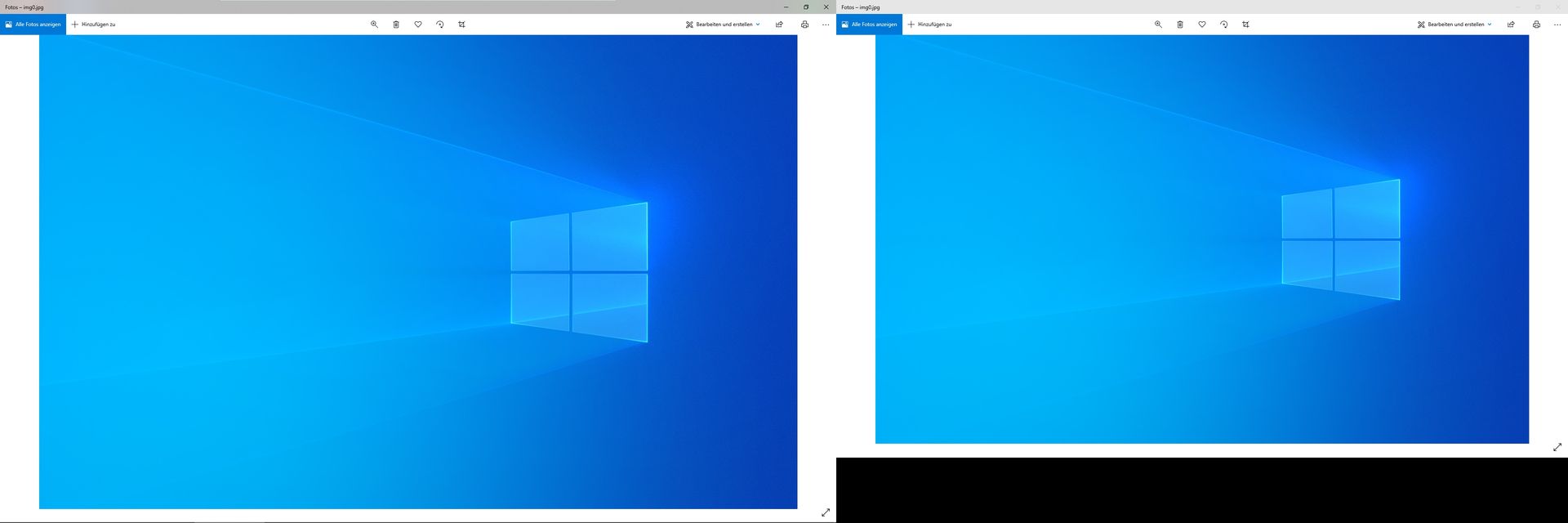Zoom in using right window's magnifier icon
The height and width of the screenshot is (523, 1568).
tap(1158, 25)
